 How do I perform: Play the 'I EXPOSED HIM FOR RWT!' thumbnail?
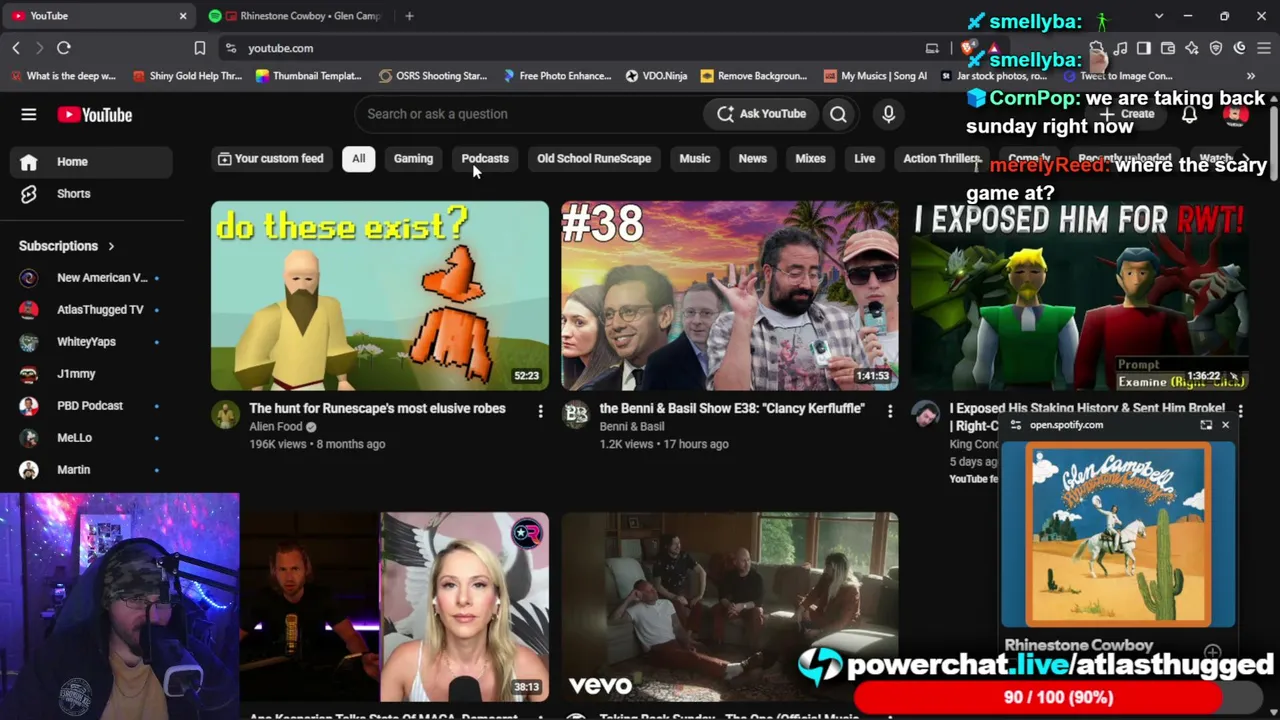[x=1080, y=296]
